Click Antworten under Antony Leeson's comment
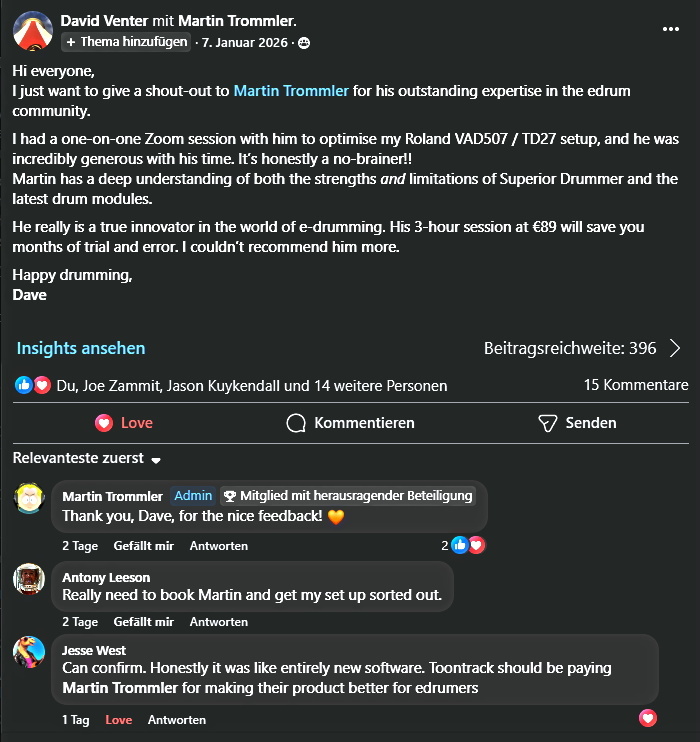This screenshot has height=742, width=700. [x=218, y=622]
